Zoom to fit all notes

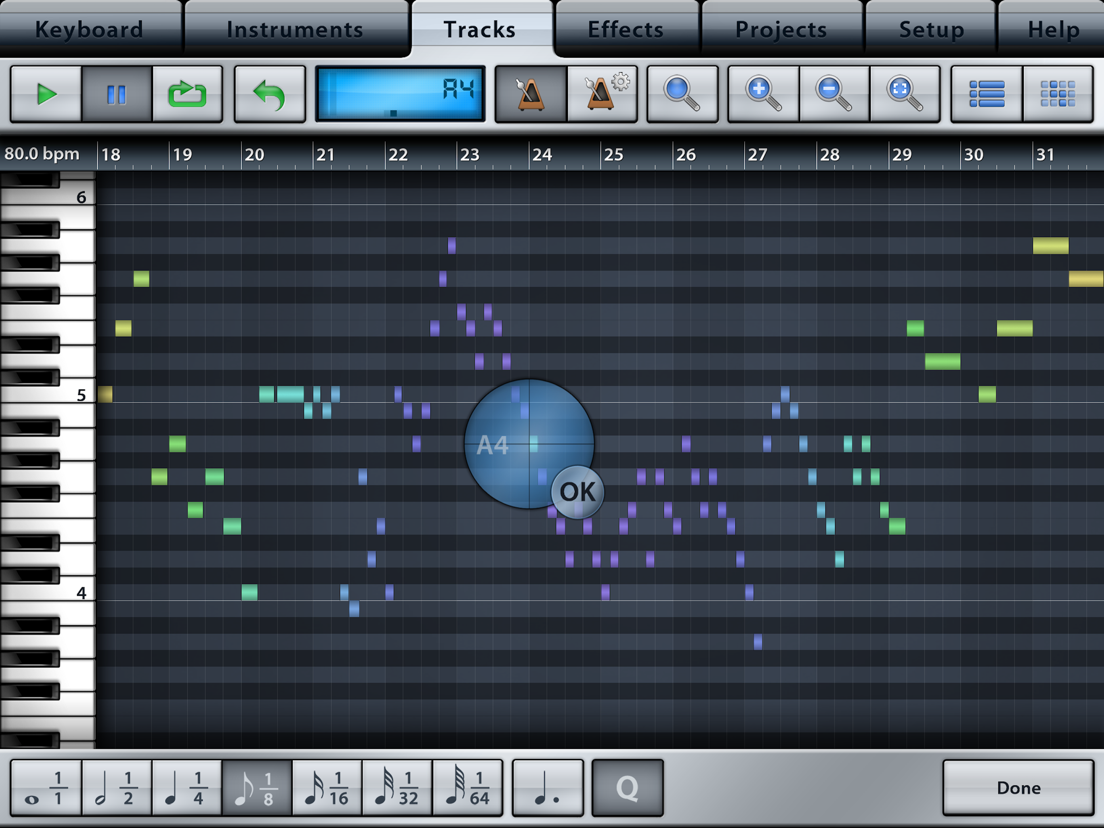coord(905,93)
